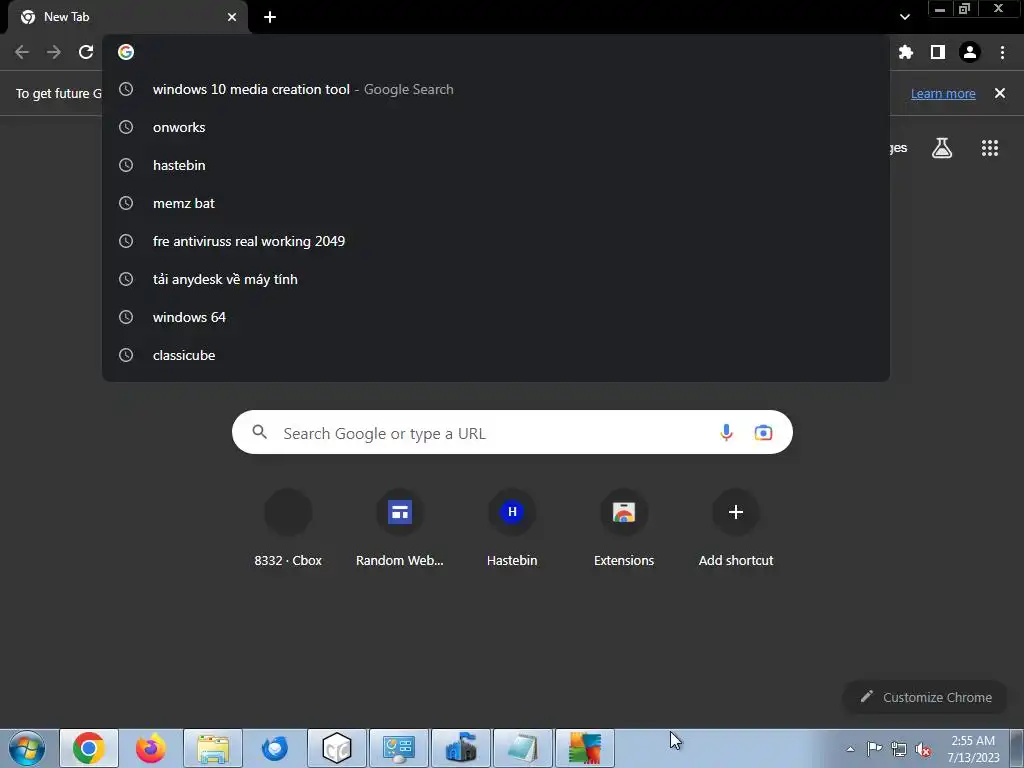Image resolution: width=1024 pixels, height=768 pixels.
Task: Open the Extensions puzzle icon
Action: click(x=906, y=52)
